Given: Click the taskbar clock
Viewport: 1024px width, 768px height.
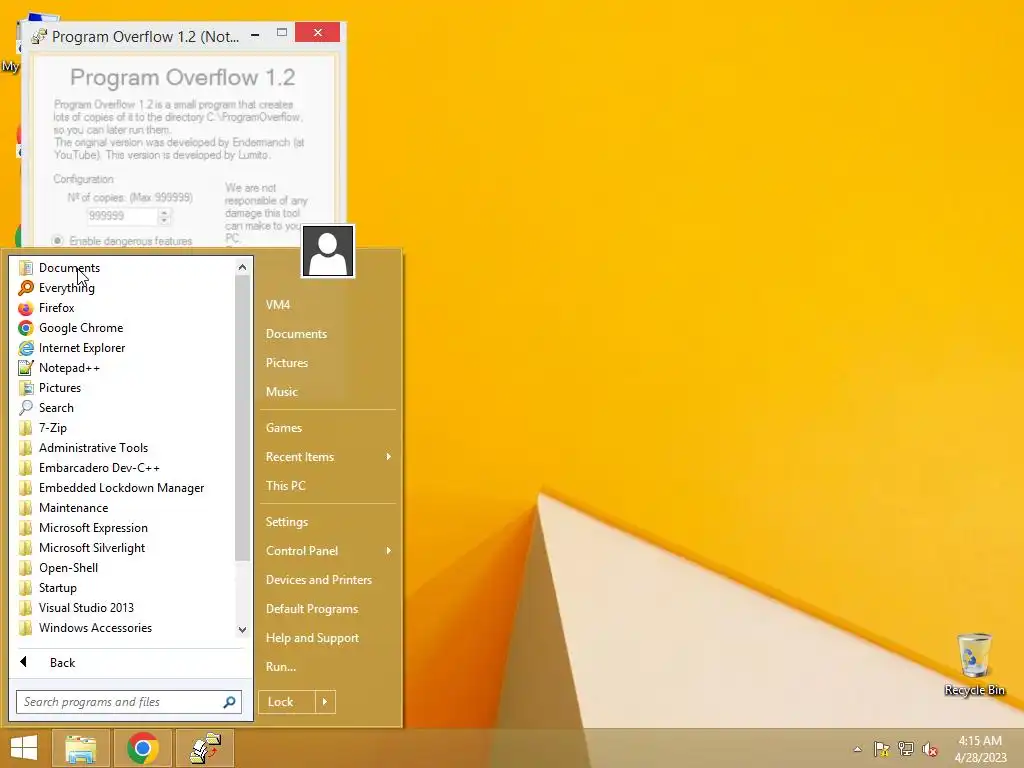Looking at the screenshot, I should point(980,749).
